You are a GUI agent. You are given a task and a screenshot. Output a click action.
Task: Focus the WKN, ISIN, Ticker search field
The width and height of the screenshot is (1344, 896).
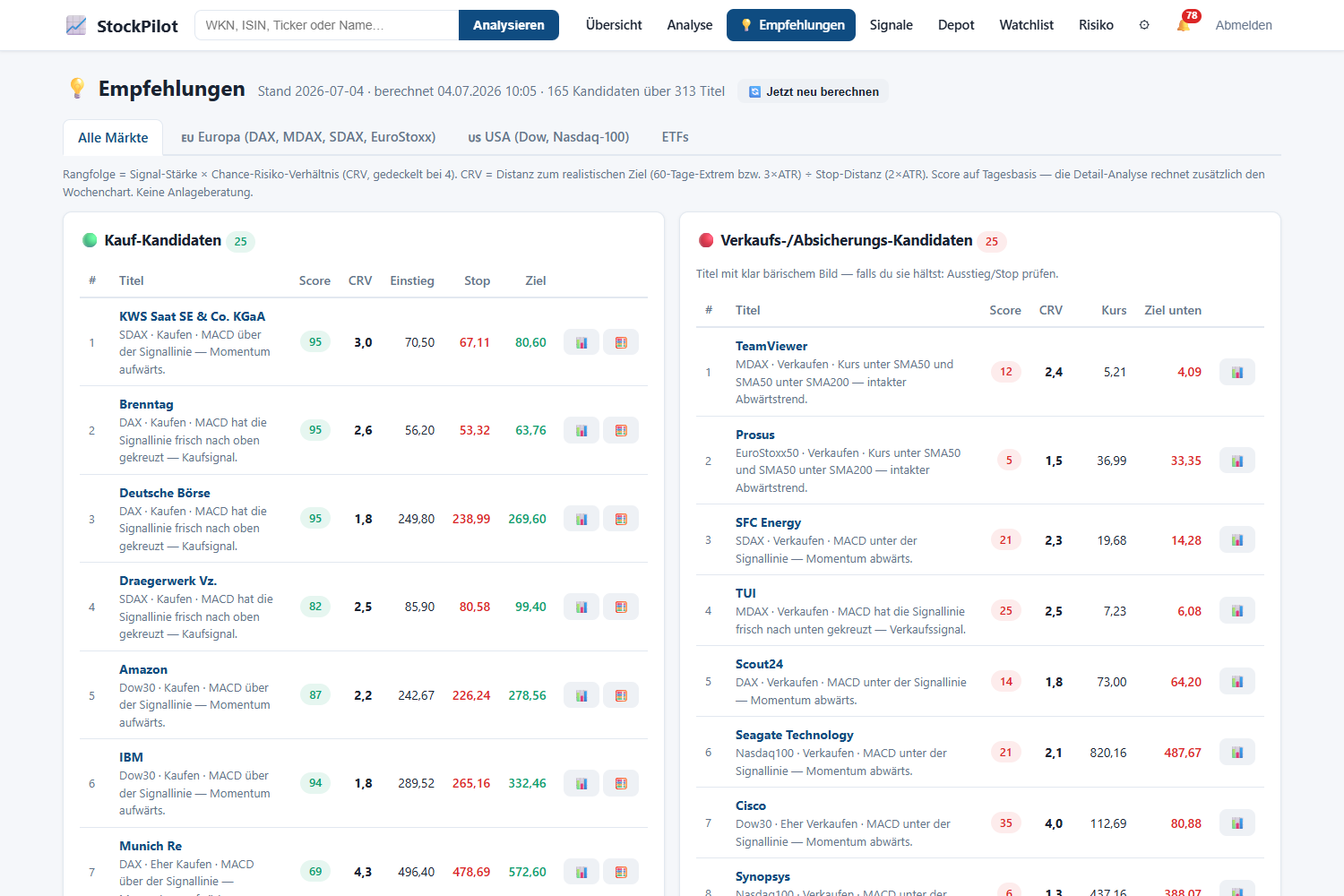tap(327, 25)
